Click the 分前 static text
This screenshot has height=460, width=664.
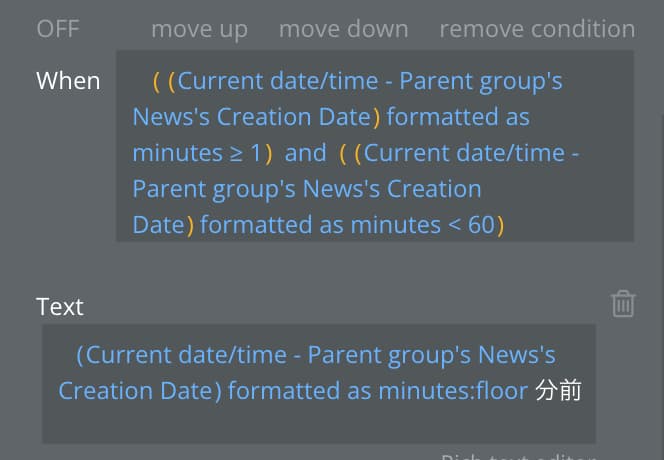(558, 391)
